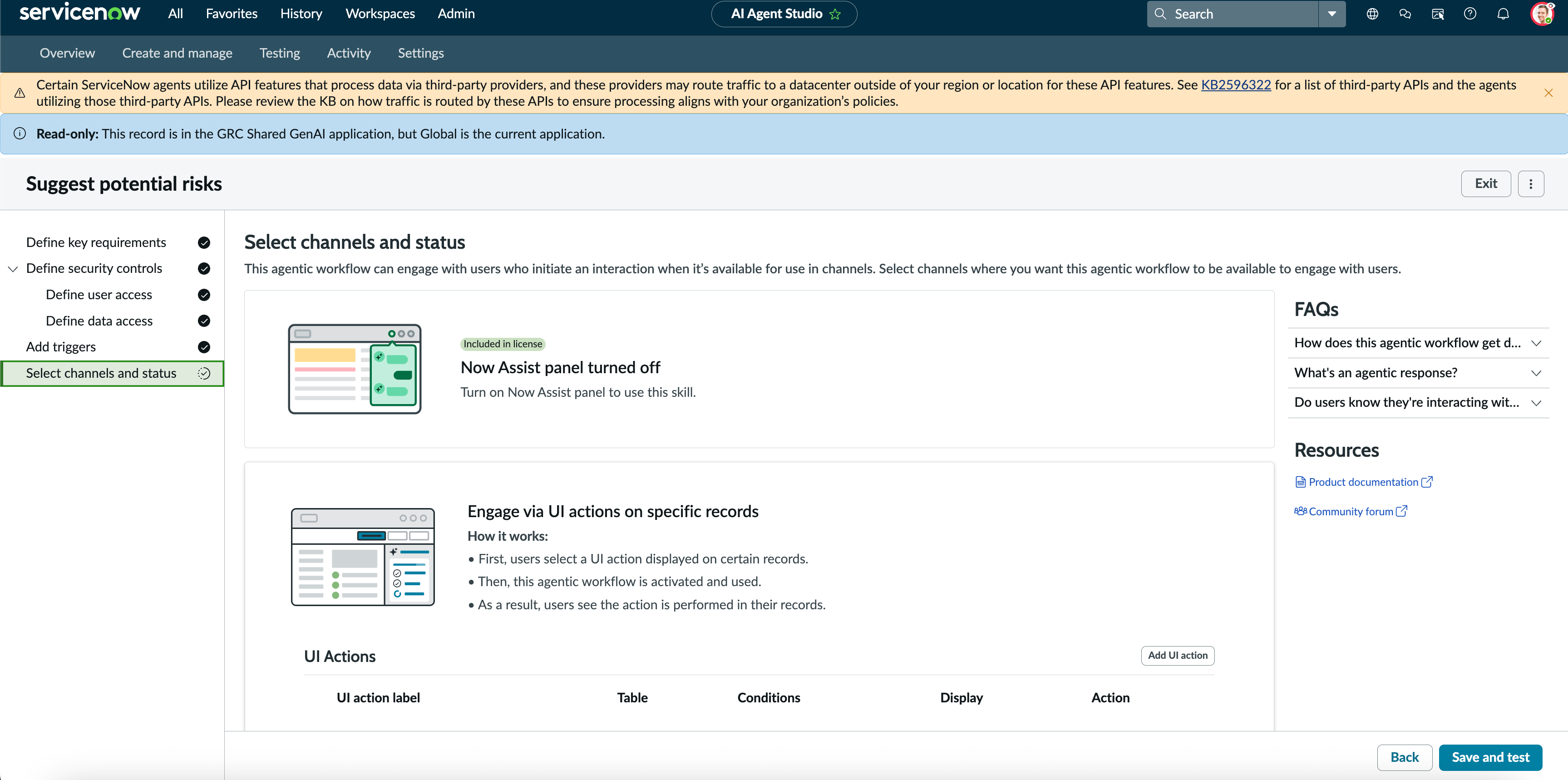
Task: Click the UI action label column header
Action: pyautogui.click(x=378, y=698)
